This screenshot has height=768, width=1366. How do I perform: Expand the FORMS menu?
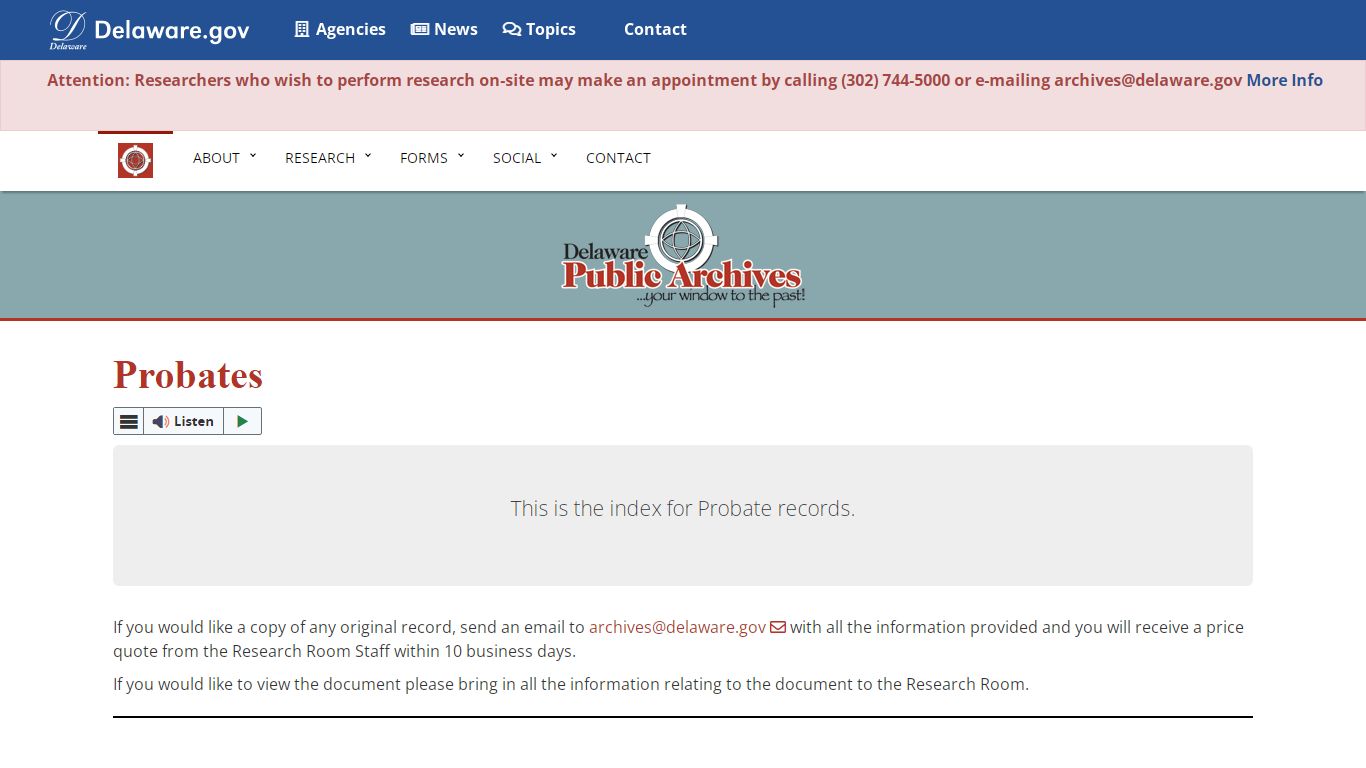click(x=432, y=158)
